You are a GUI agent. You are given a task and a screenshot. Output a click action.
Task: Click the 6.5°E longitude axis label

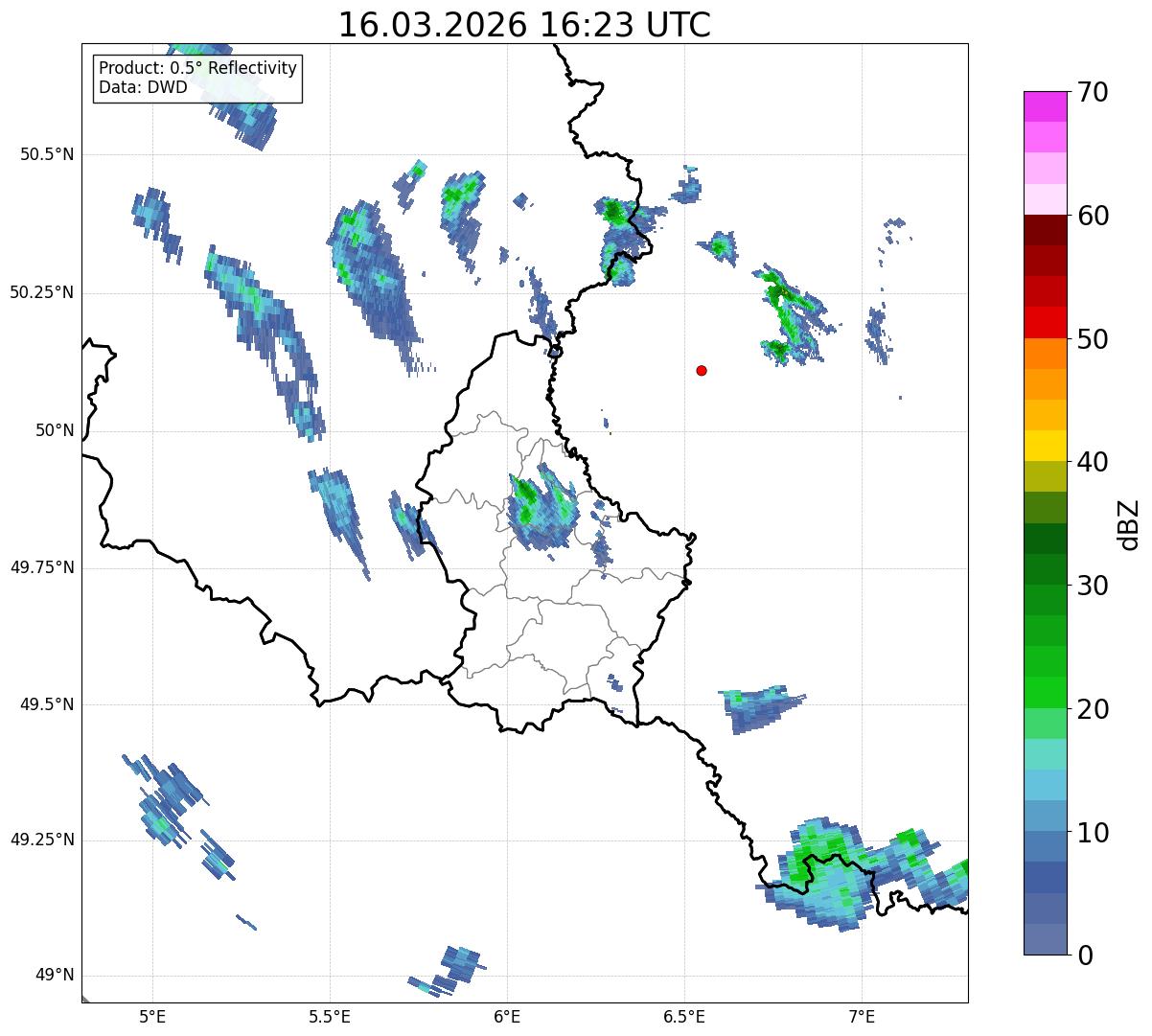684,1017
